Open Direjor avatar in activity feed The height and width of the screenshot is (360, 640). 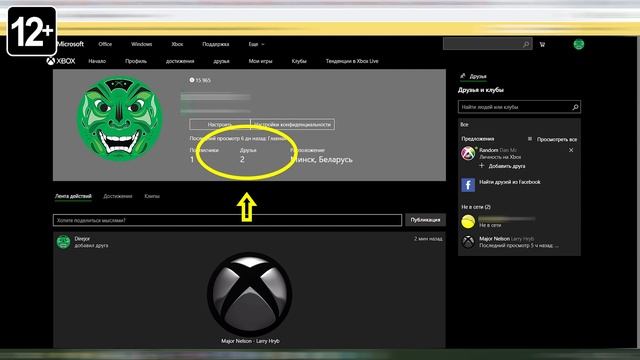tap(63, 242)
